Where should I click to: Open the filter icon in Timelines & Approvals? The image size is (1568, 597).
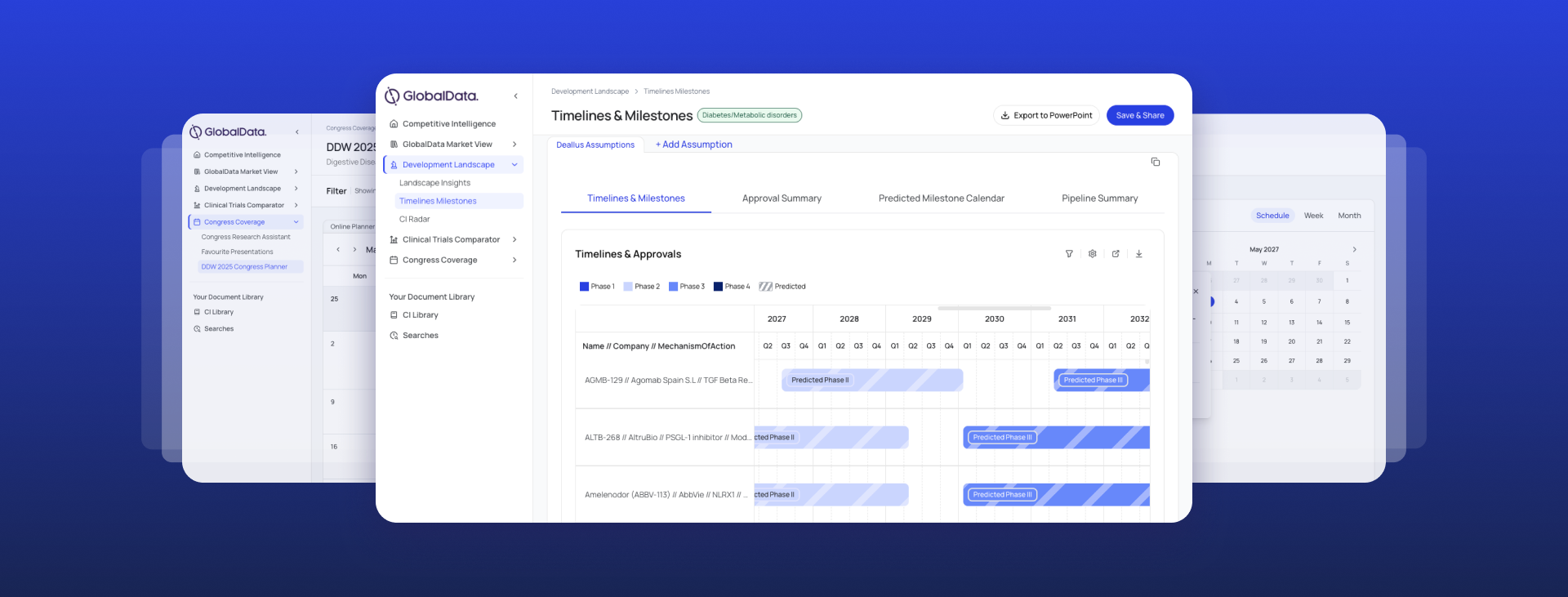tap(1069, 254)
